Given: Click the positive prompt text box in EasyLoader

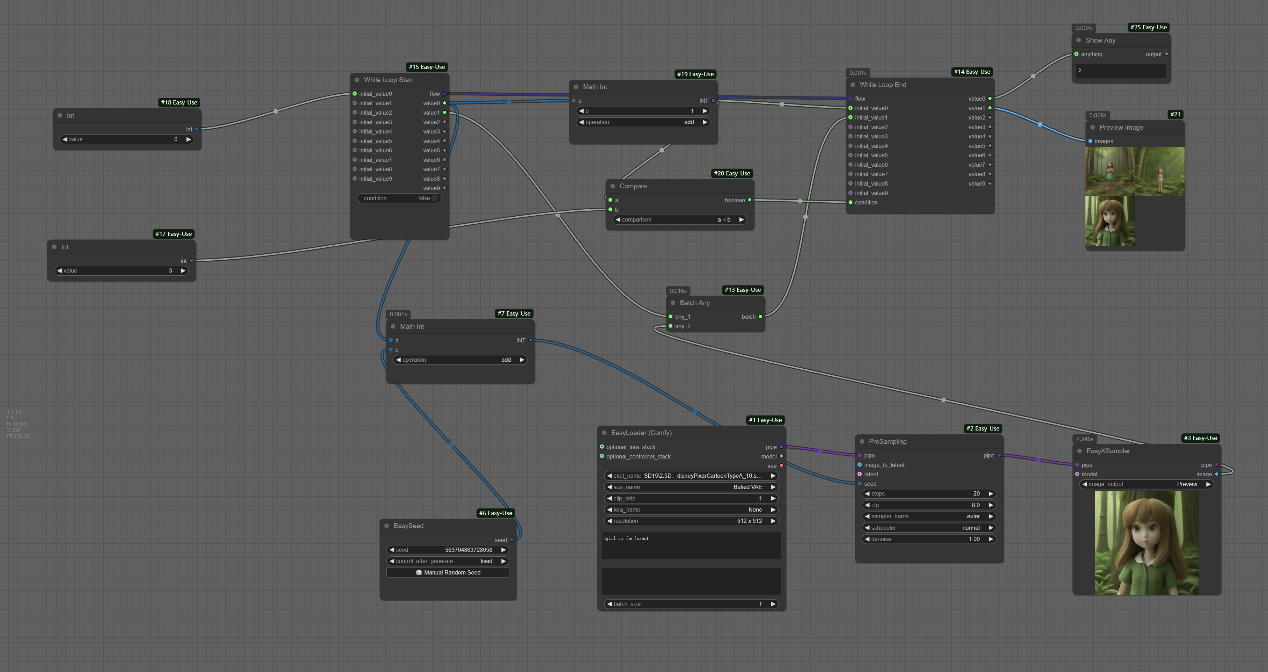Looking at the screenshot, I should click(x=691, y=545).
